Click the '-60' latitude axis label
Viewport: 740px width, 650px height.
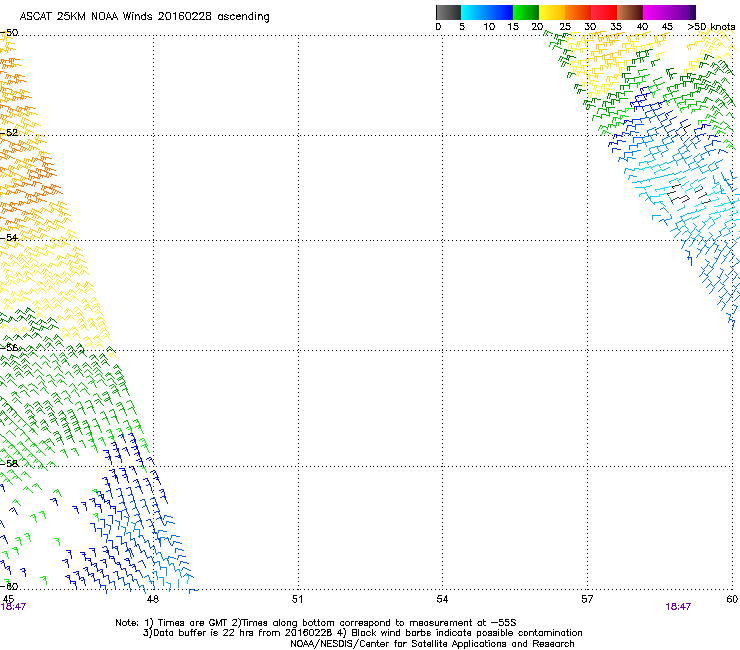pyautogui.click(x=9, y=587)
